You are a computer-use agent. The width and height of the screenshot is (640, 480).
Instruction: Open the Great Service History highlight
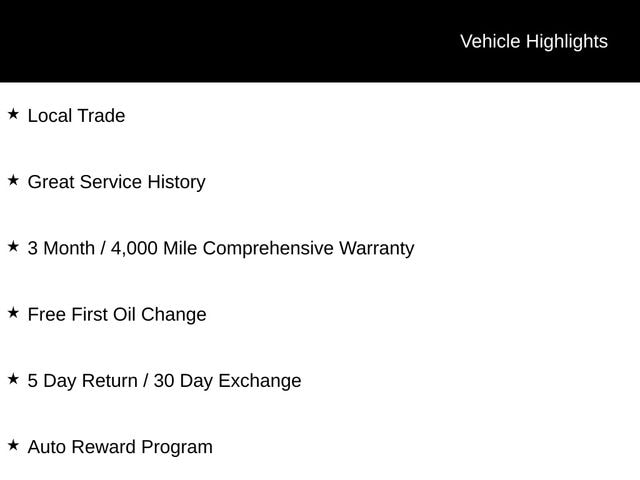pyautogui.click(x=116, y=182)
